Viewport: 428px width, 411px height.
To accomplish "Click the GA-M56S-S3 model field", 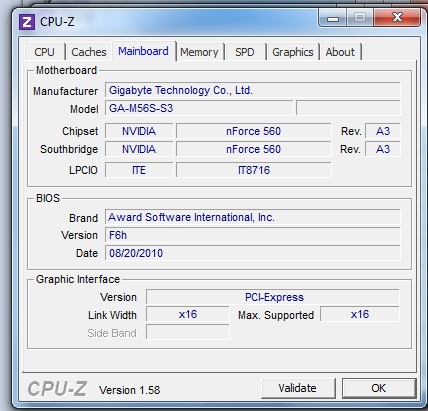I will coord(199,108).
